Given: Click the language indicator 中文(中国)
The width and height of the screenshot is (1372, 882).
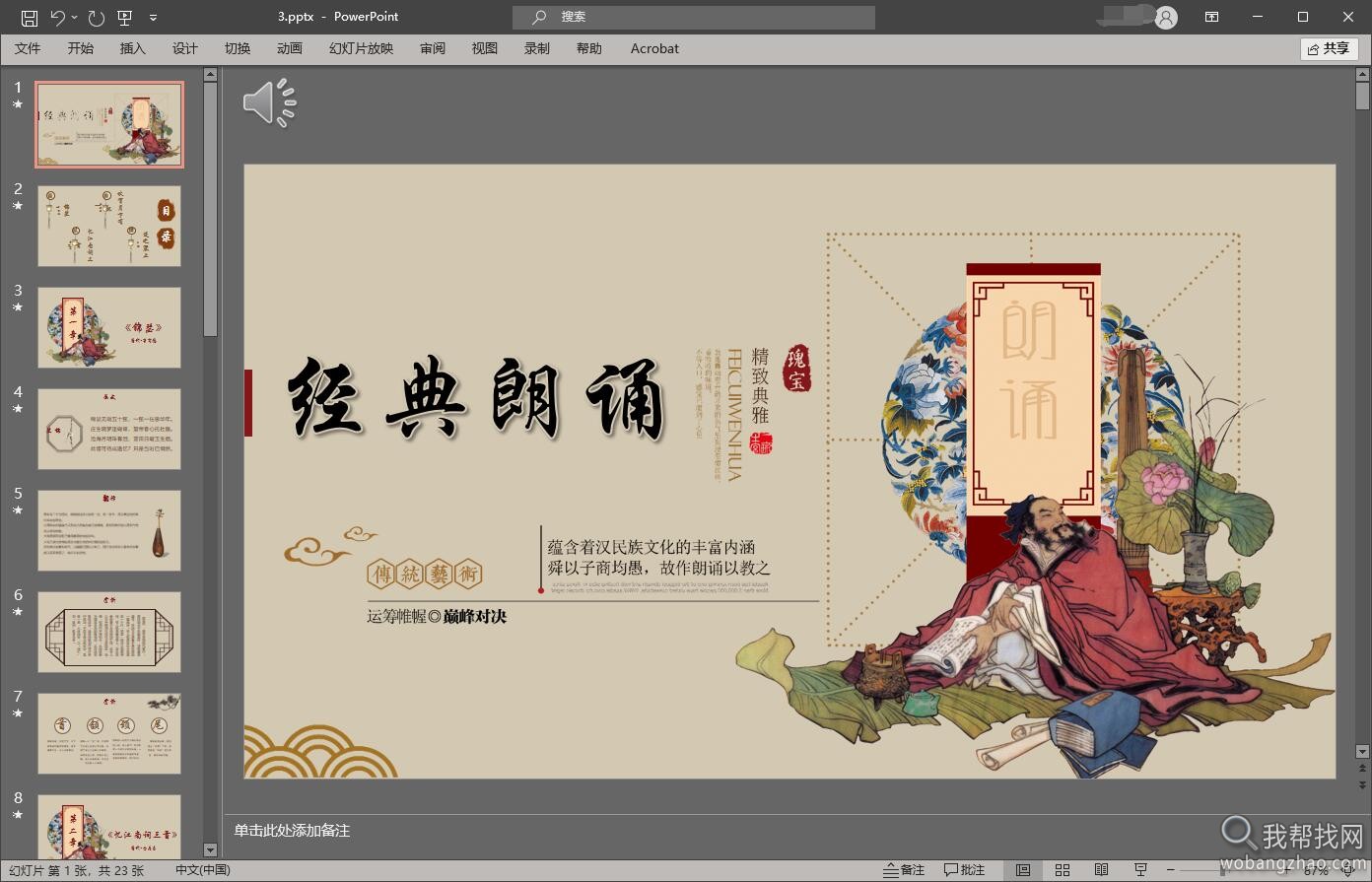Looking at the screenshot, I should click(x=203, y=870).
